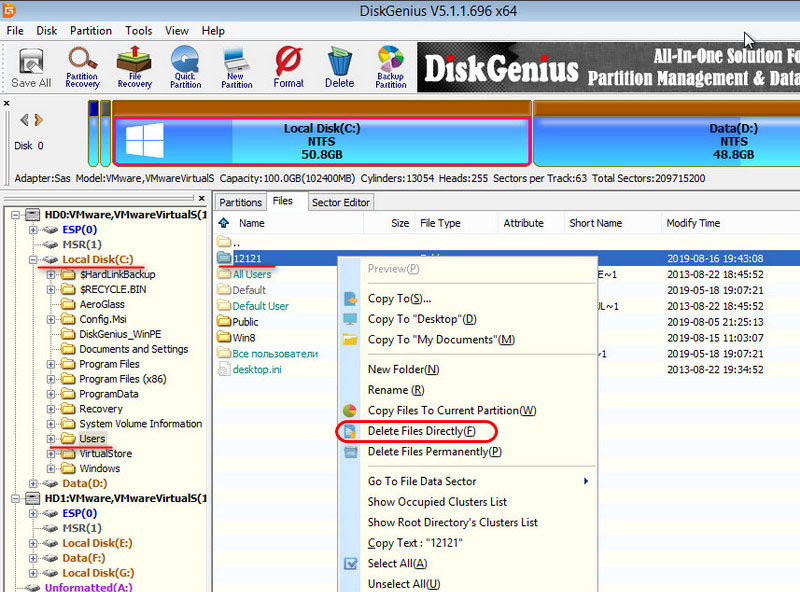
Task: Select Rename (R) in context menu
Action: (x=396, y=390)
